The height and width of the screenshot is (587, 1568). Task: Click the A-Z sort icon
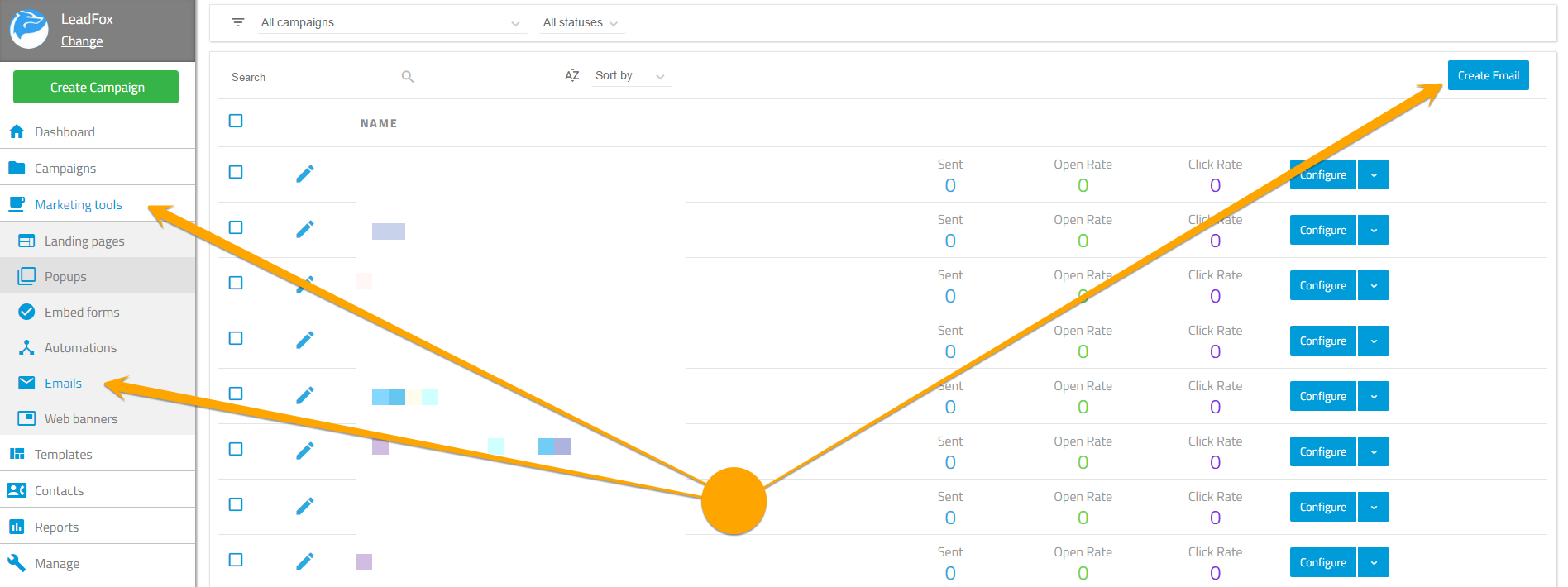[x=572, y=75]
